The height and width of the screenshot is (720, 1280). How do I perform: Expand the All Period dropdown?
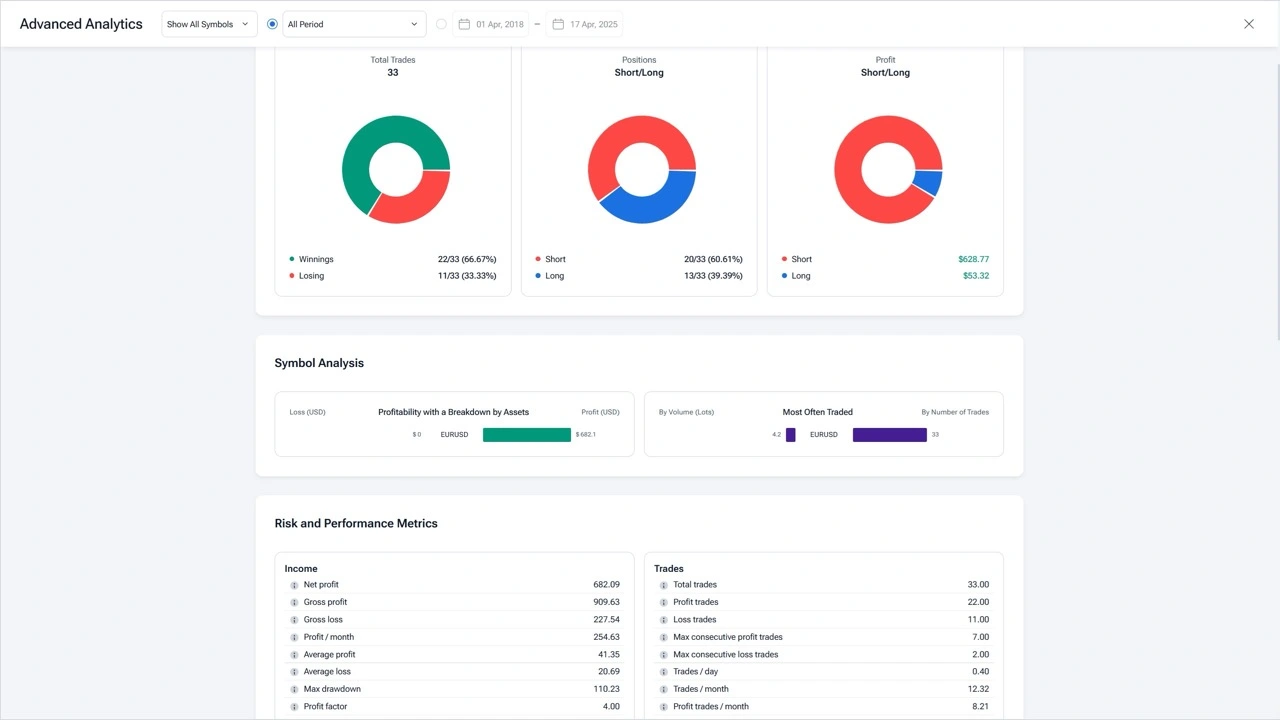point(354,24)
